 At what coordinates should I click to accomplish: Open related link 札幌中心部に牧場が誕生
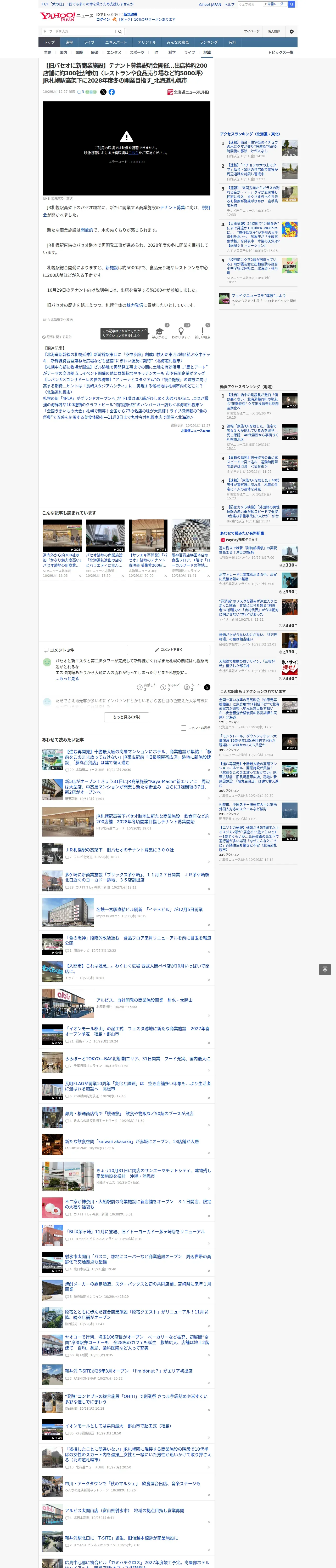pyautogui.click(x=126, y=370)
